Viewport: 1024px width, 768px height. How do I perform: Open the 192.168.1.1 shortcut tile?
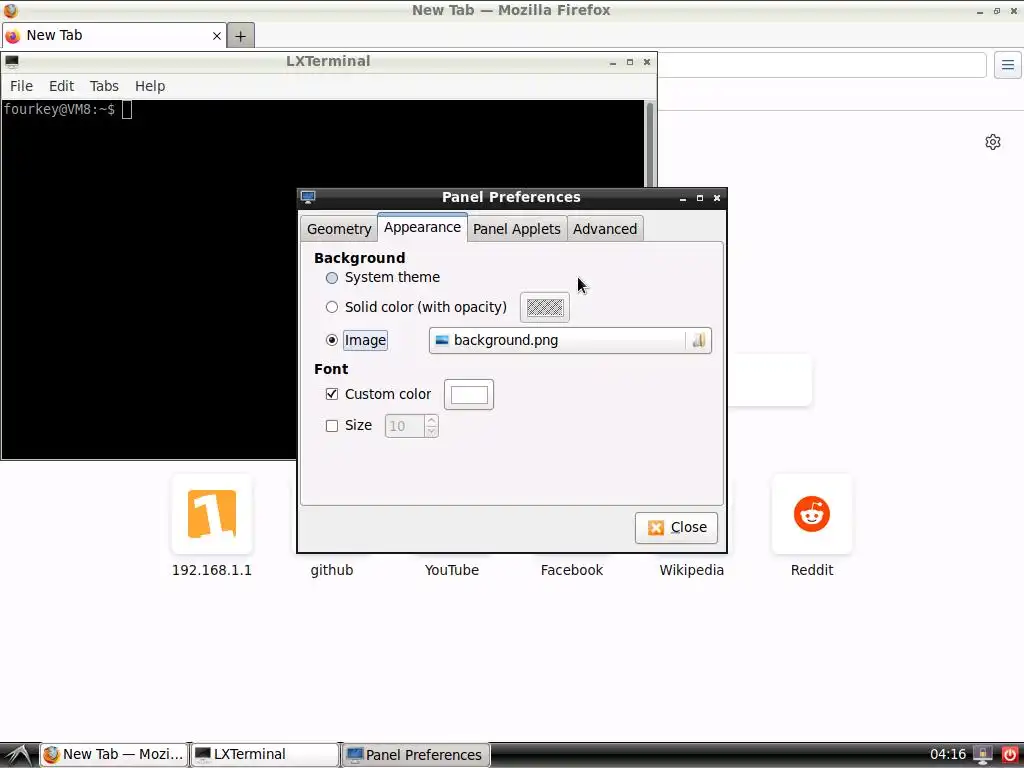(212, 515)
